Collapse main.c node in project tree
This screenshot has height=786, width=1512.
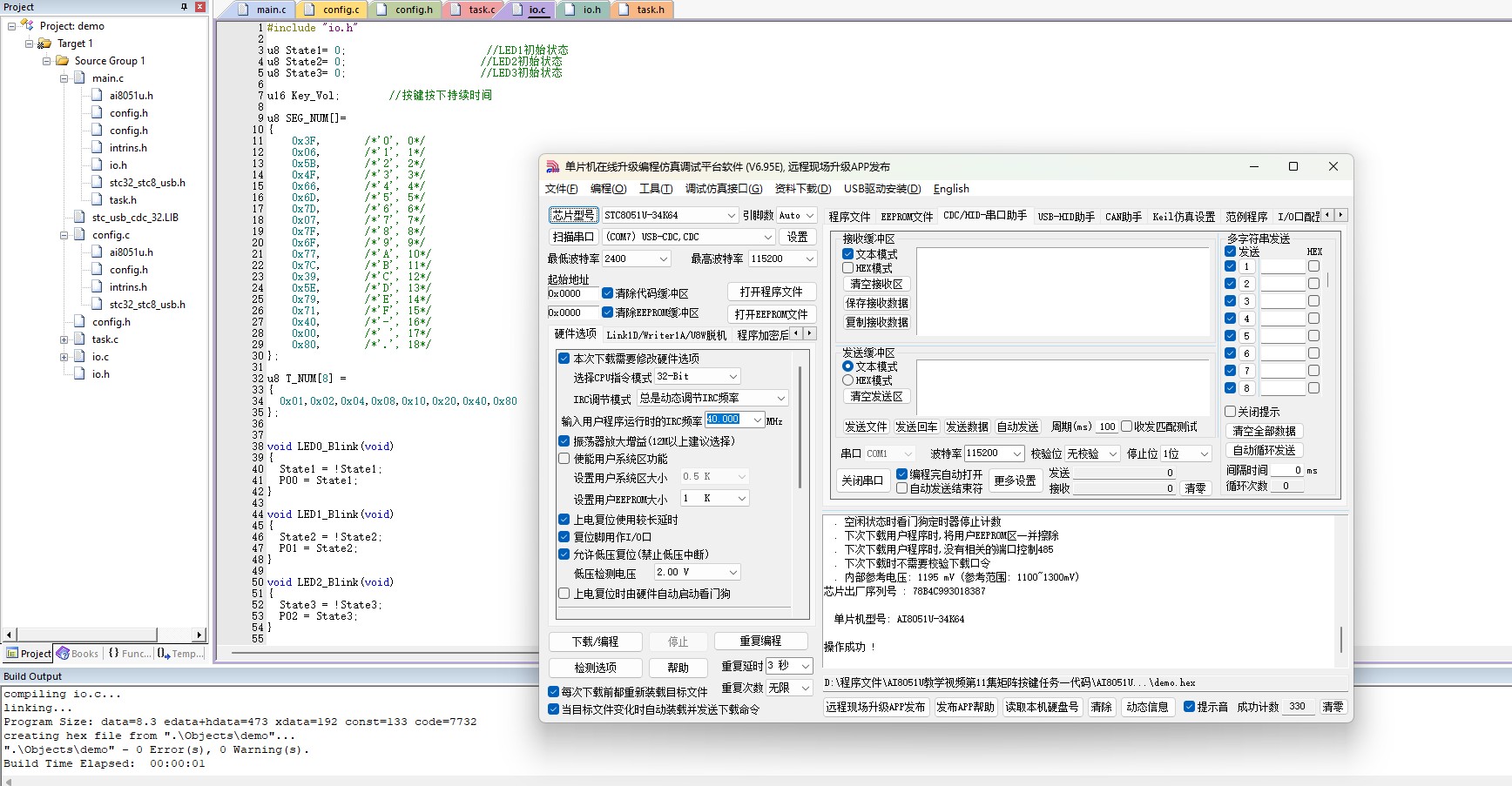(64, 78)
